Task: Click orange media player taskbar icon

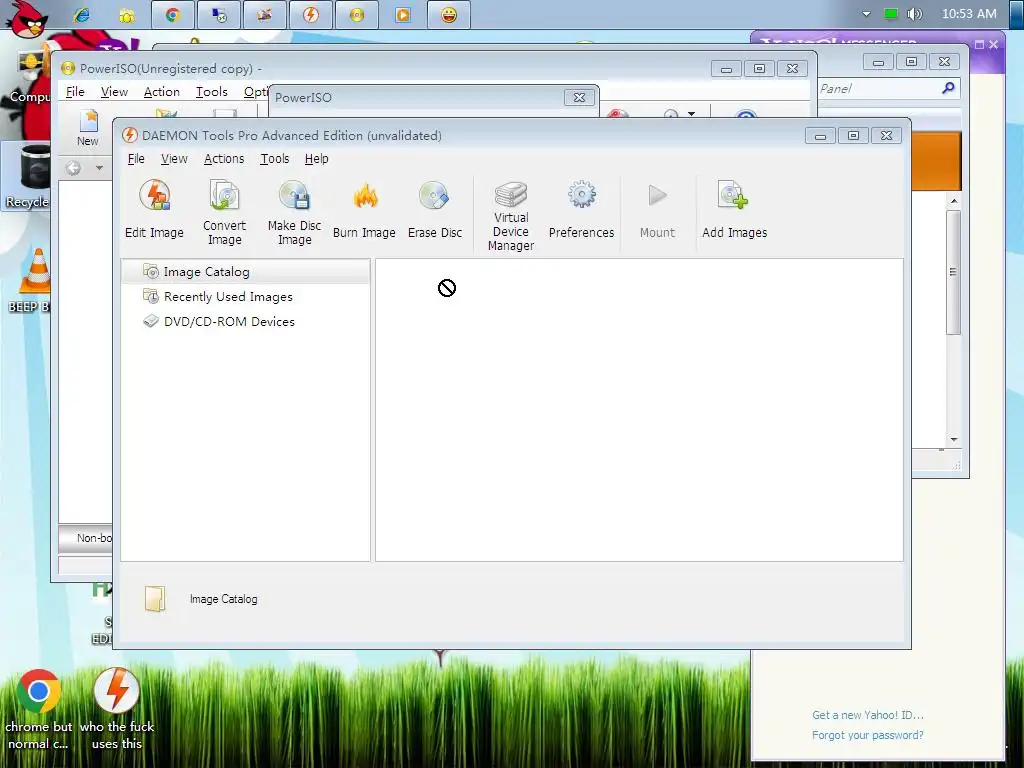Action: coord(403,15)
